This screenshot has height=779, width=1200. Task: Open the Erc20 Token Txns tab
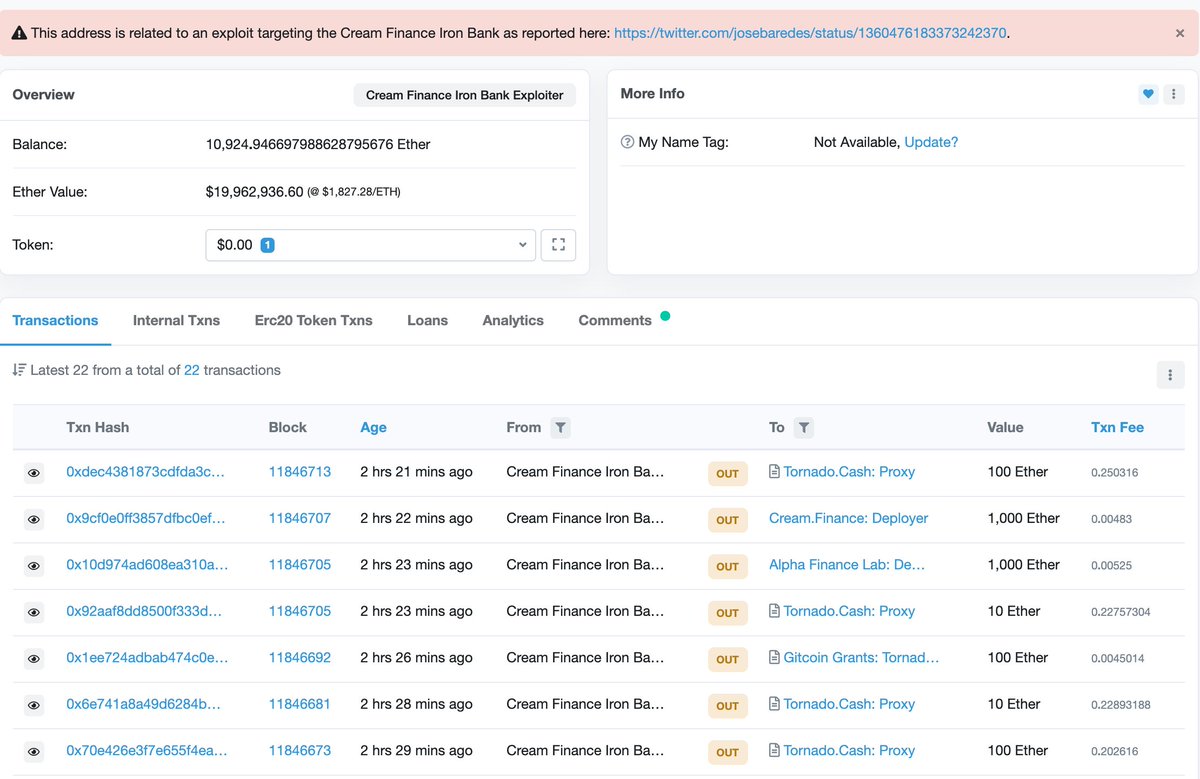click(x=313, y=320)
